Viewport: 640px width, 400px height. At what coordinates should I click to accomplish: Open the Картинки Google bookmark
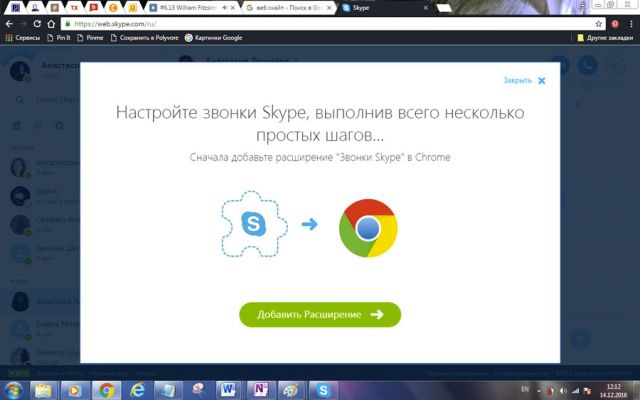point(213,38)
